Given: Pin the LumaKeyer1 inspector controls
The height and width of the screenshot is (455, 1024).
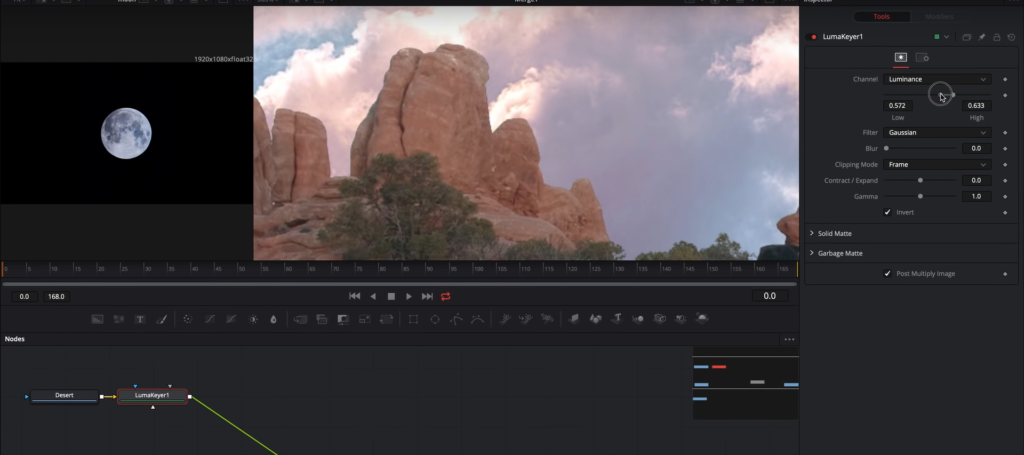Looking at the screenshot, I should [x=982, y=37].
